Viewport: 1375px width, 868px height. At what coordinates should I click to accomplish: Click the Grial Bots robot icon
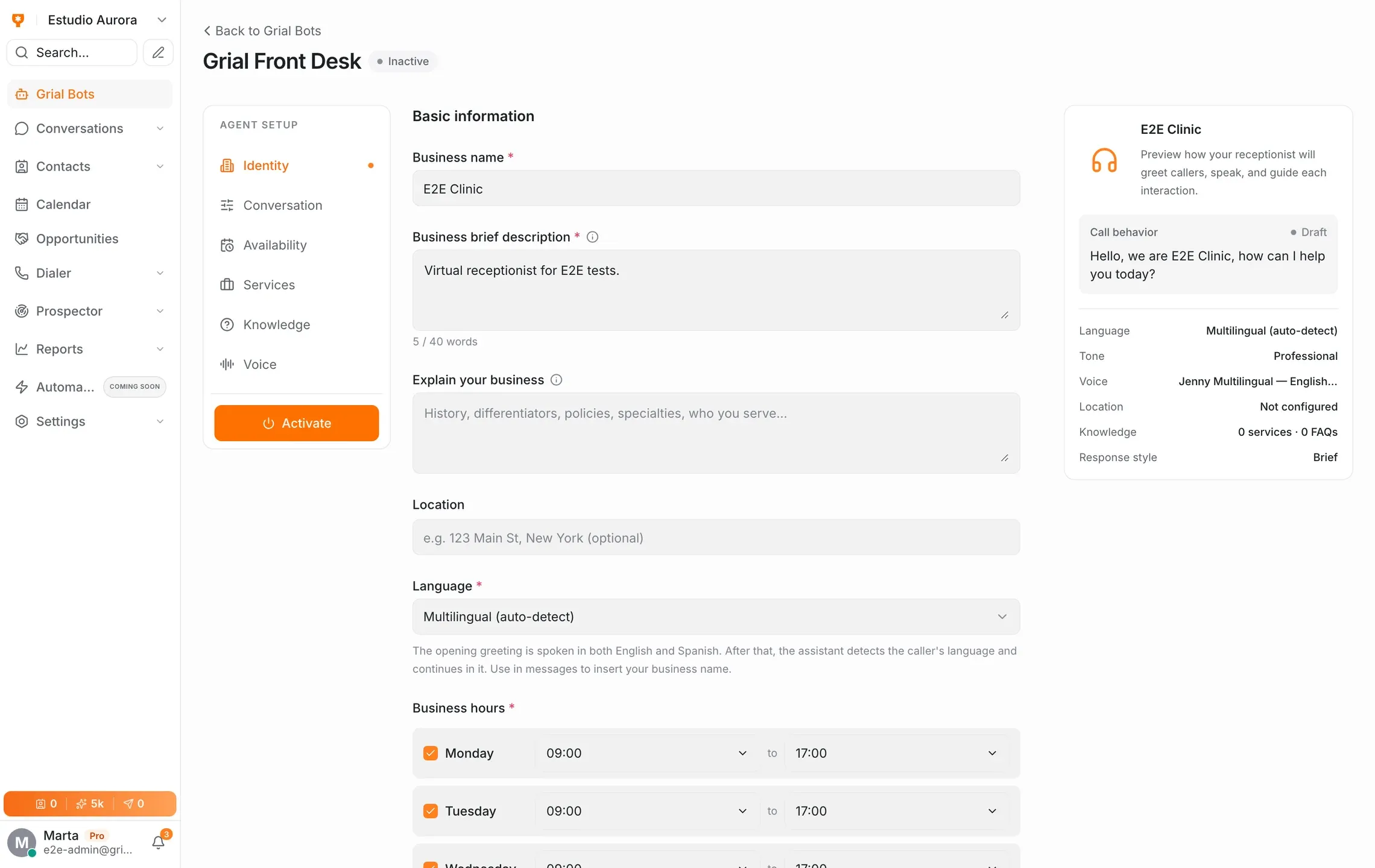(x=22, y=94)
